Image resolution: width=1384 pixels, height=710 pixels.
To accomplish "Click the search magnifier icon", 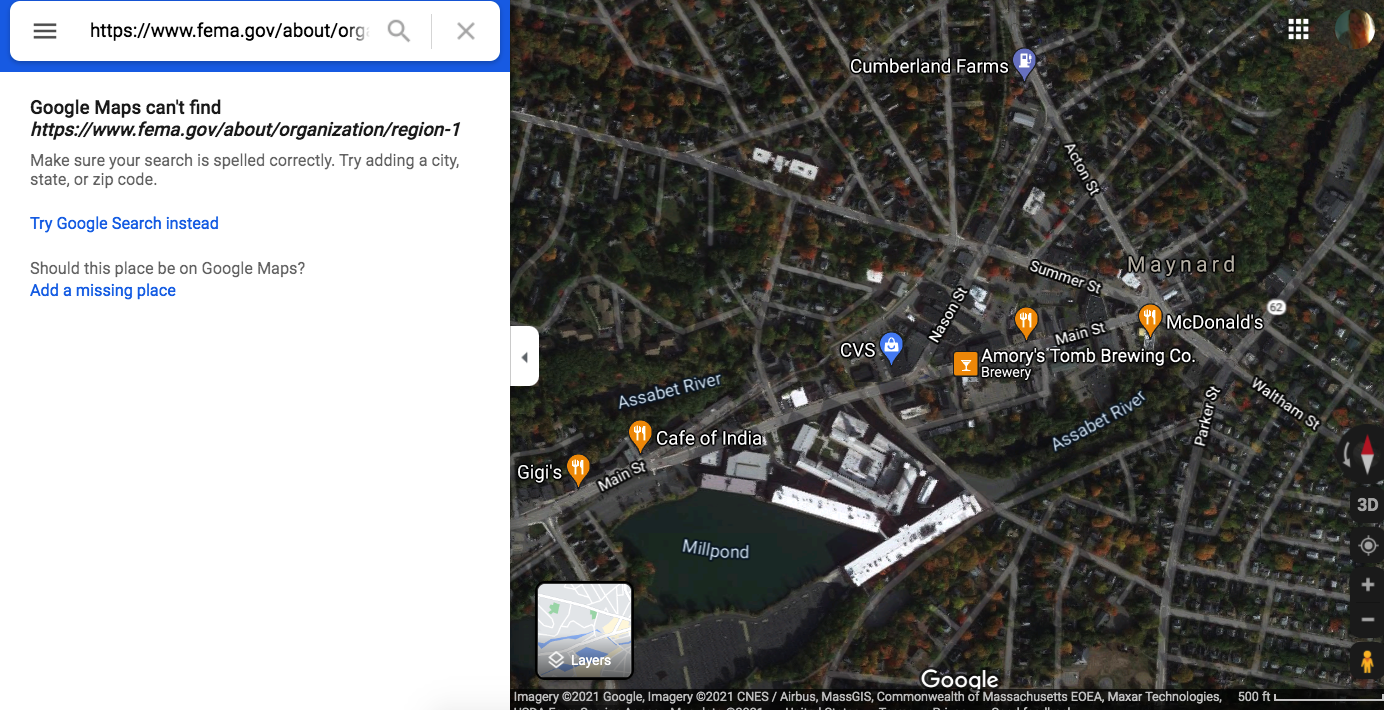I will (x=399, y=31).
